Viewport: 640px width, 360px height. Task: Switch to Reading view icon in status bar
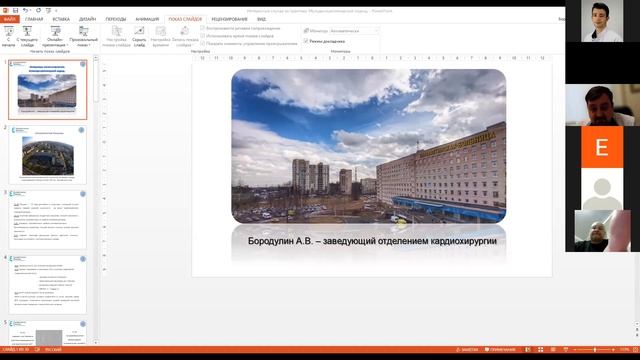tap(553, 350)
